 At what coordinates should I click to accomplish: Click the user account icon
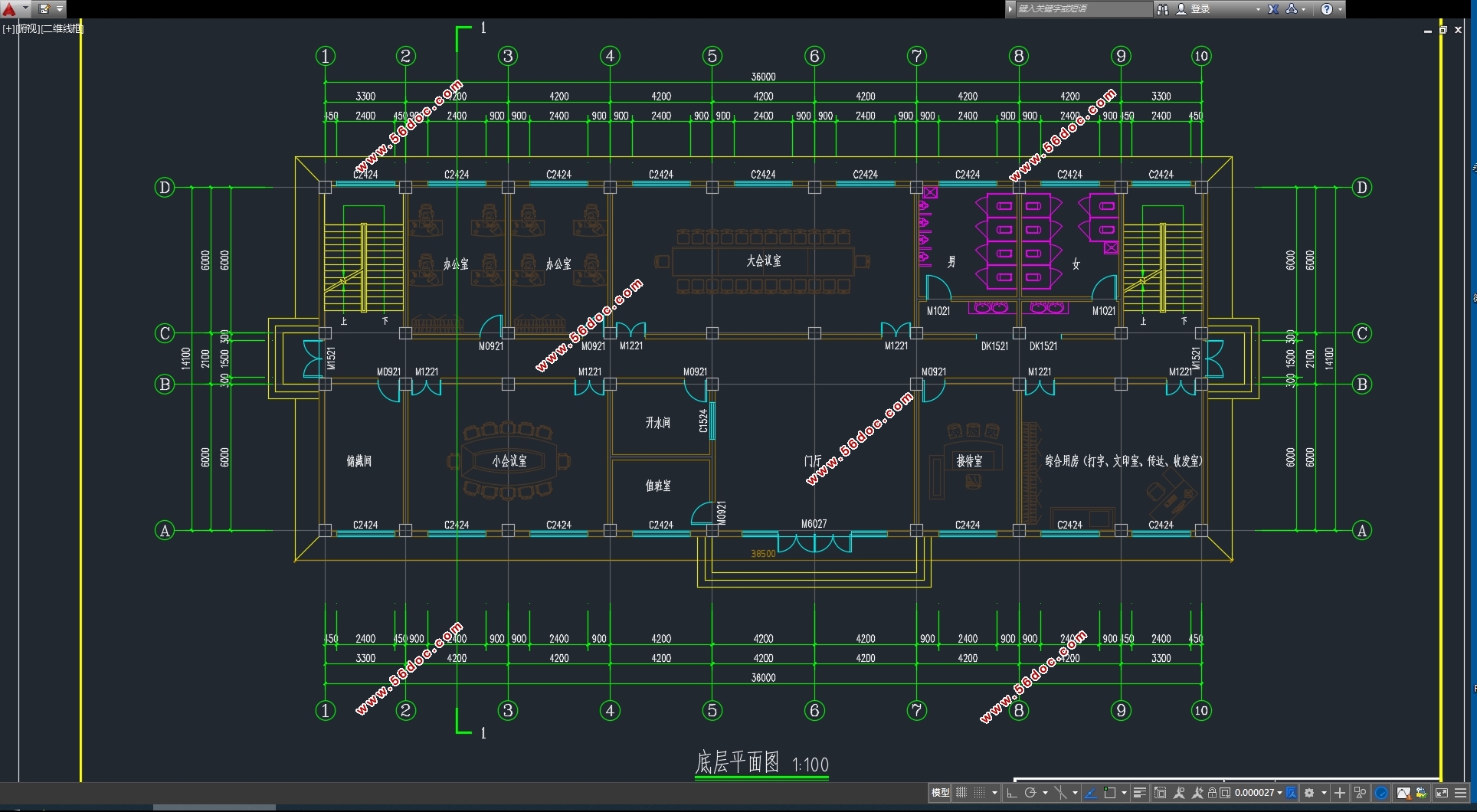1181,8
